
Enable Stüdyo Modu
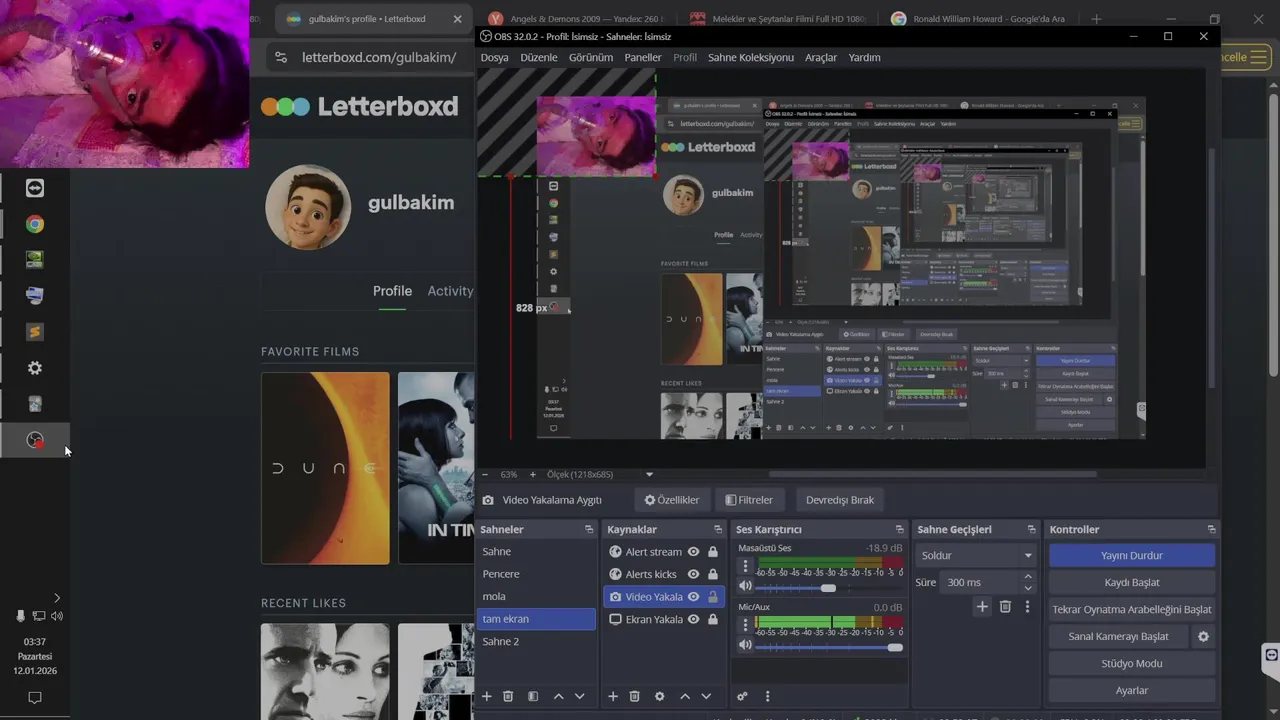pyautogui.click(x=1132, y=663)
